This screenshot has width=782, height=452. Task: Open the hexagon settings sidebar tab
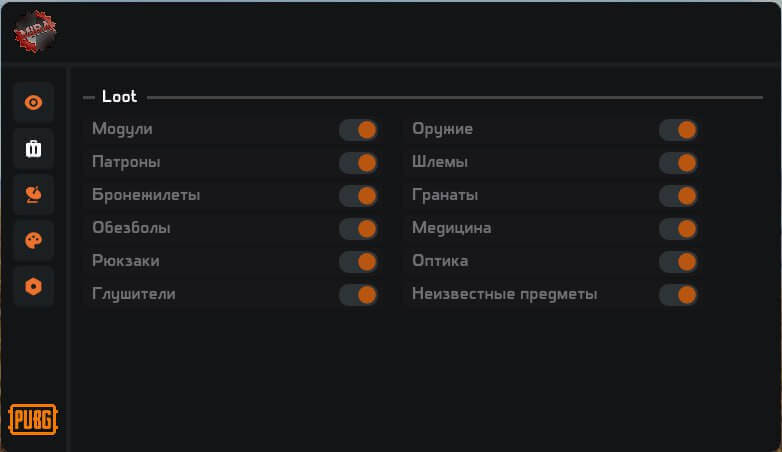pos(34,287)
